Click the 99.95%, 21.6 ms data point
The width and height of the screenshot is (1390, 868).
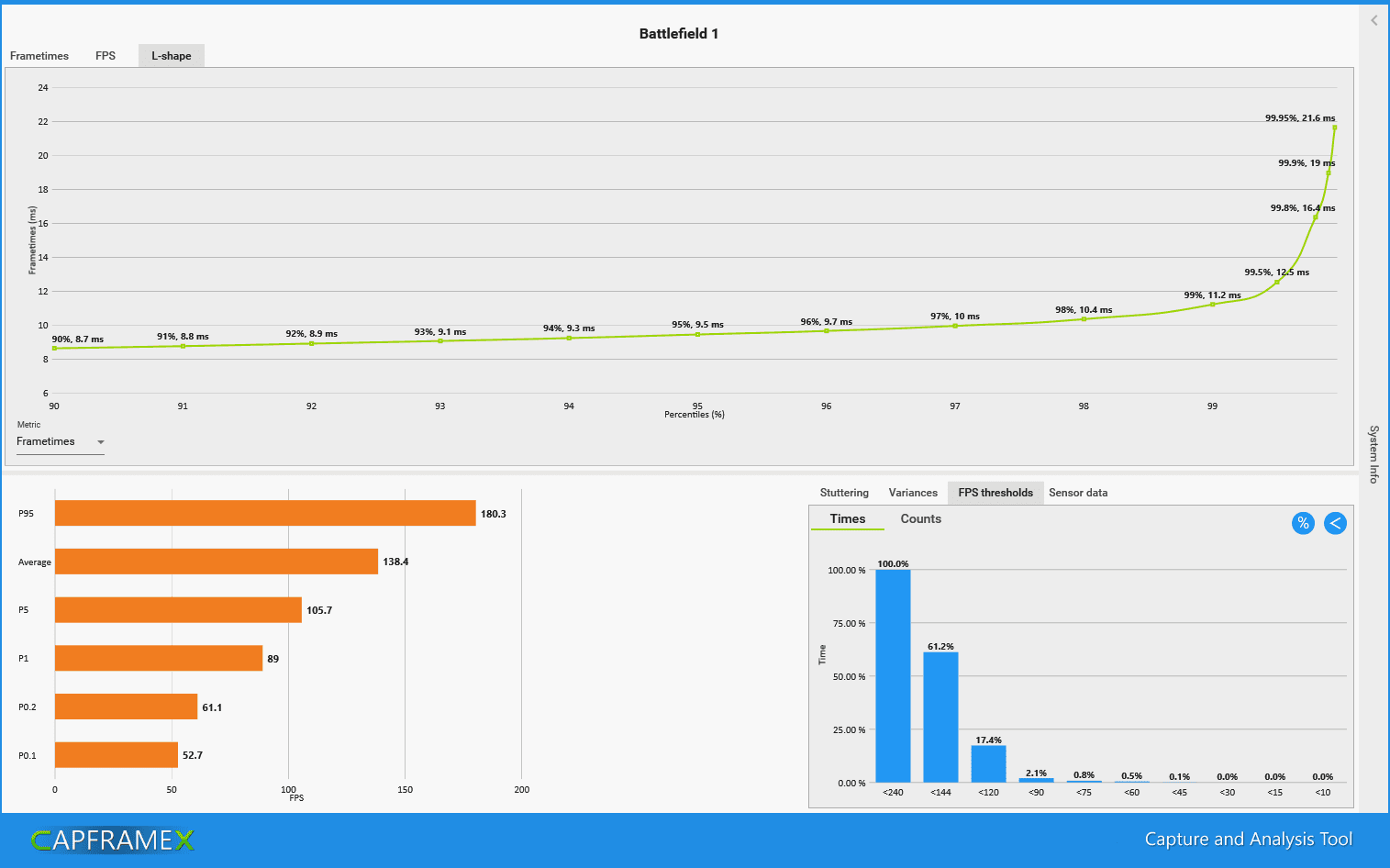1334,128
